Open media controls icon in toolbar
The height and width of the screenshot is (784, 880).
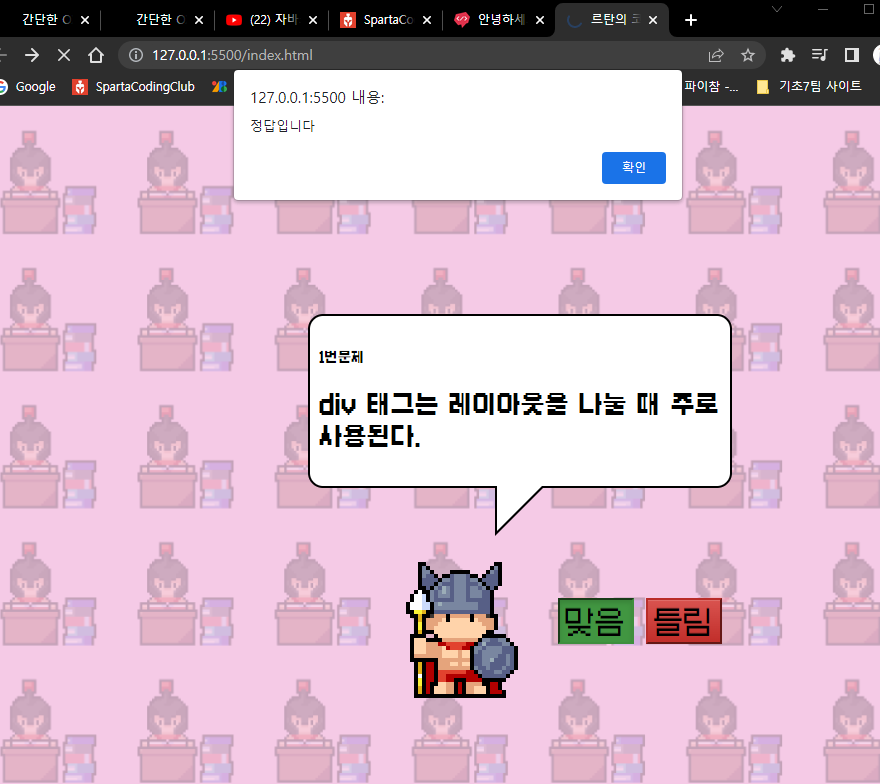tap(819, 55)
